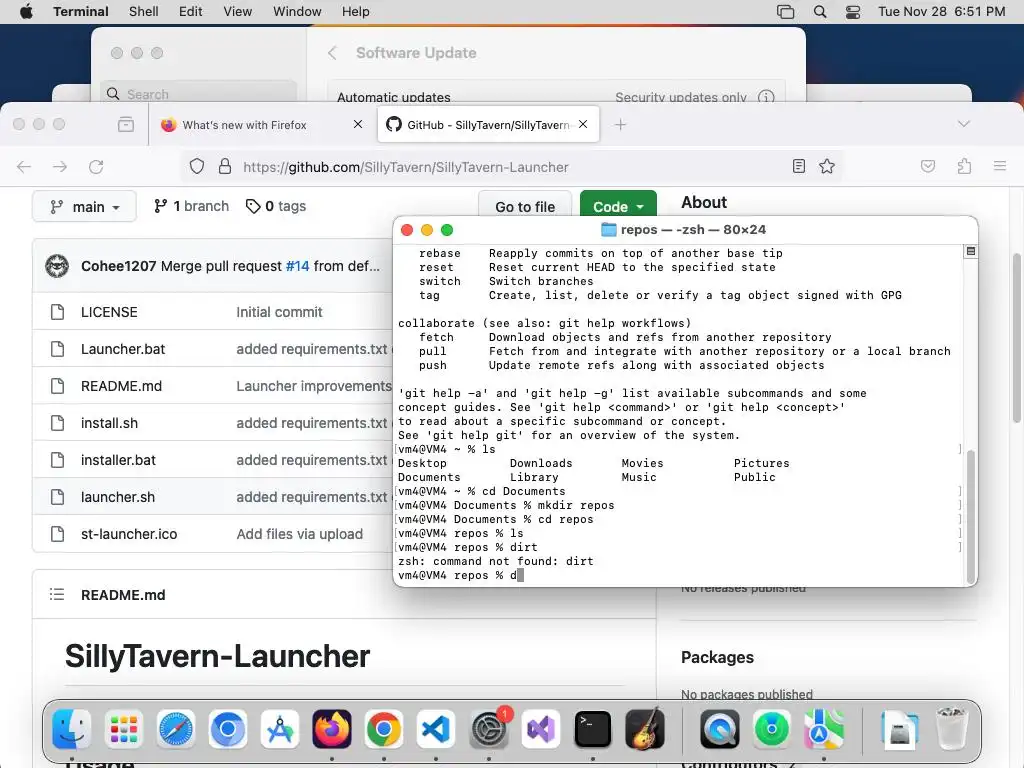Open Visual Studio purple dock icon
Viewport: 1024px width, 768px height.
click(540, 728)
